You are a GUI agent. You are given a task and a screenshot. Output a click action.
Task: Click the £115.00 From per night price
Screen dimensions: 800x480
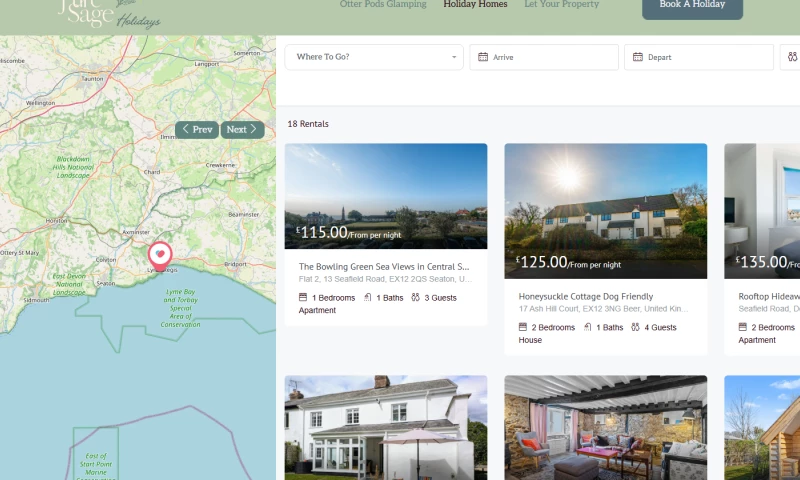[x=348, y=233]
